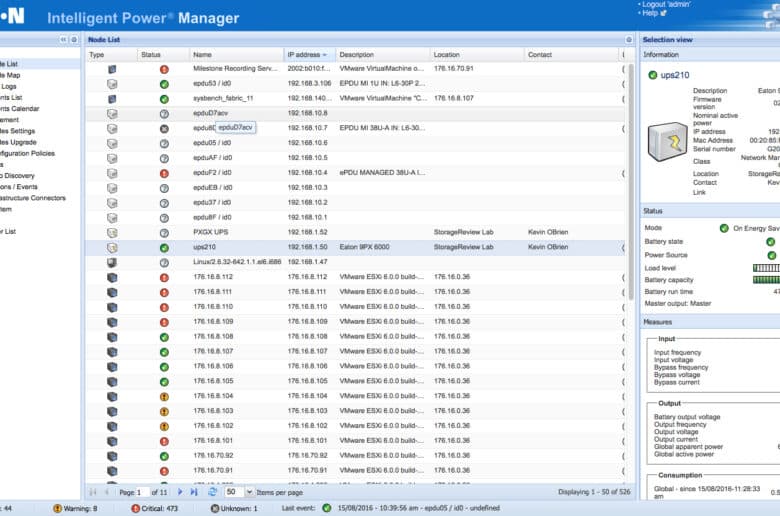The height and width of the screenshot is (516, 780).
Task: Select row named epduAF / id0
Action: click(x=355, y=158)
